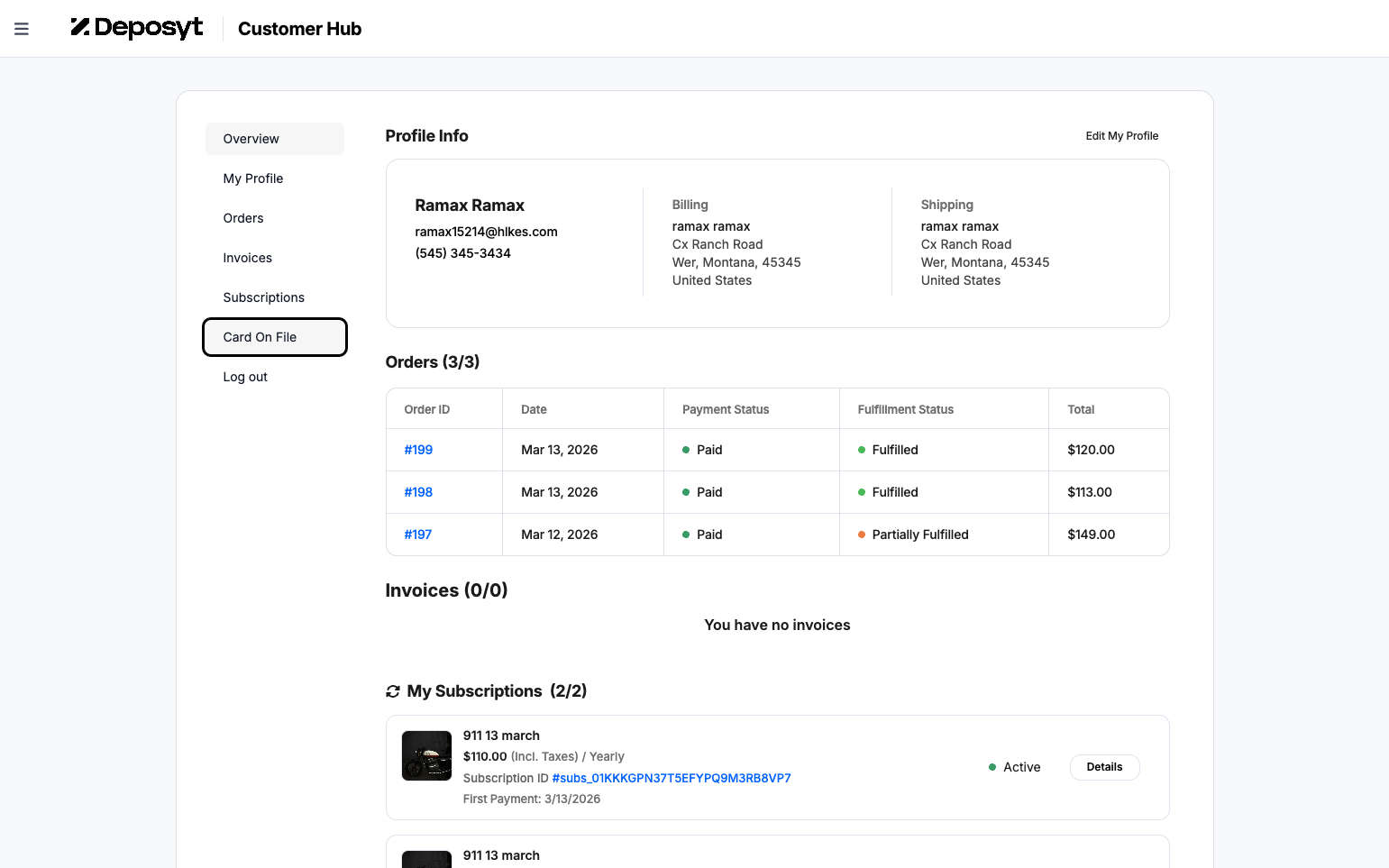Go to Orders in the sidebar
The width and height of the screenshot is (1389, 868).
click(x=275, y=218)
